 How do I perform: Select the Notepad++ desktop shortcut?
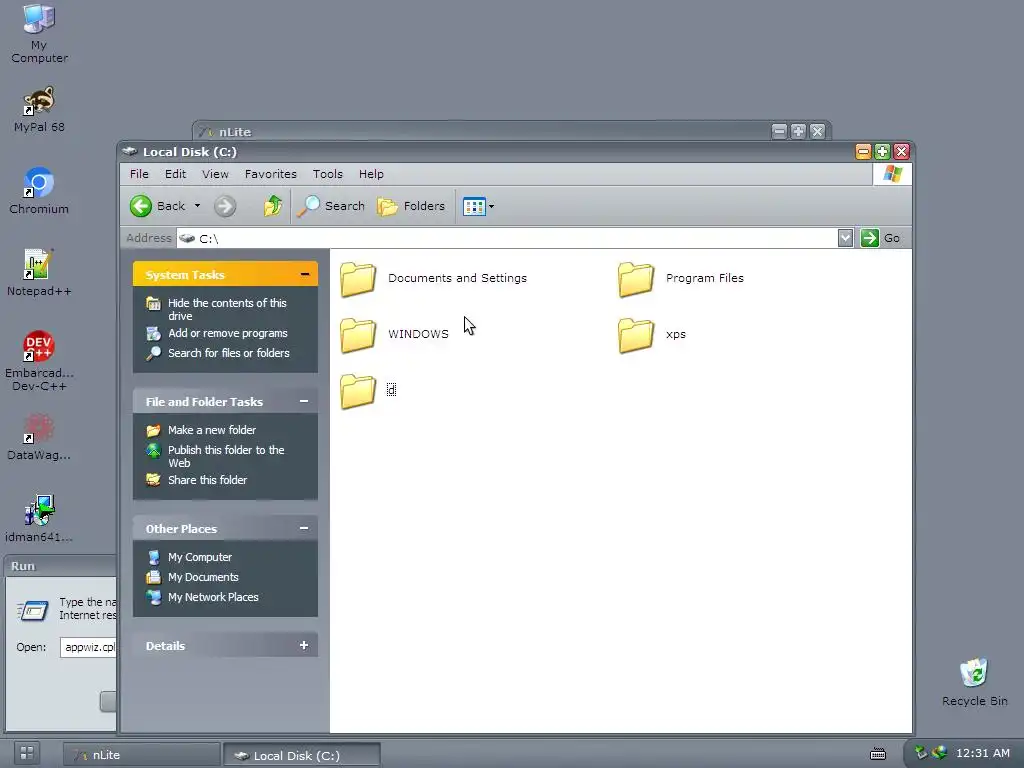(x=39, y=273)
